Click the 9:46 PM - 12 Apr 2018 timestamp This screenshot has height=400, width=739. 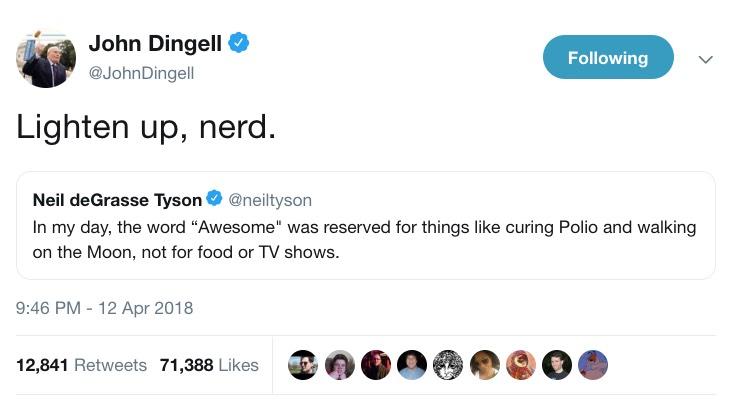coord(105,308)
